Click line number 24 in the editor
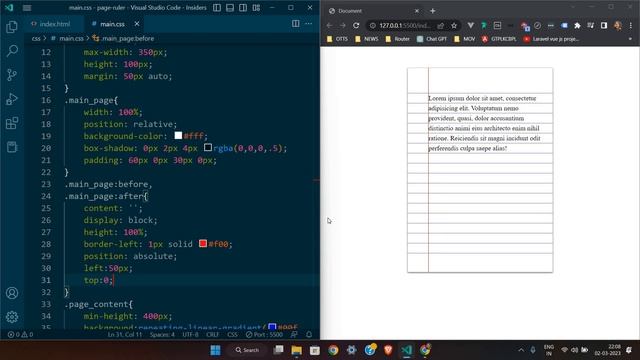 (46, 196)
